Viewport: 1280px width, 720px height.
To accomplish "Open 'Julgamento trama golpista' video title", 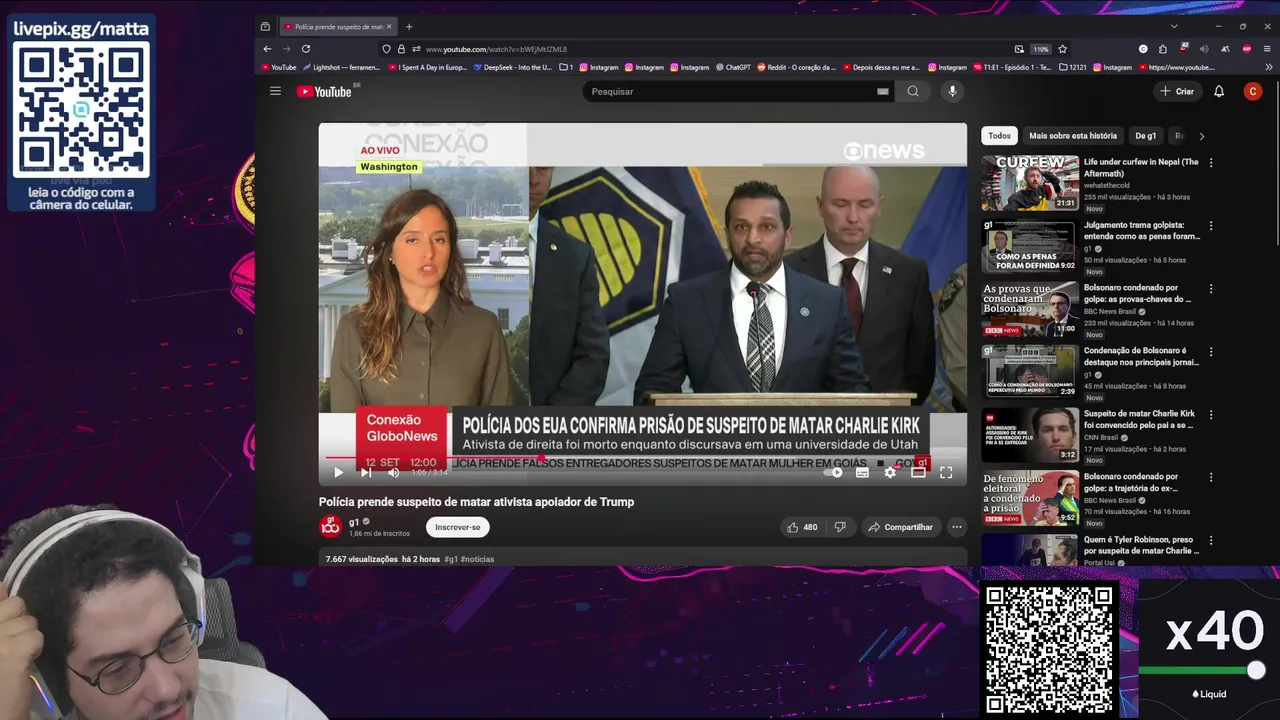I will point(1141,231).
